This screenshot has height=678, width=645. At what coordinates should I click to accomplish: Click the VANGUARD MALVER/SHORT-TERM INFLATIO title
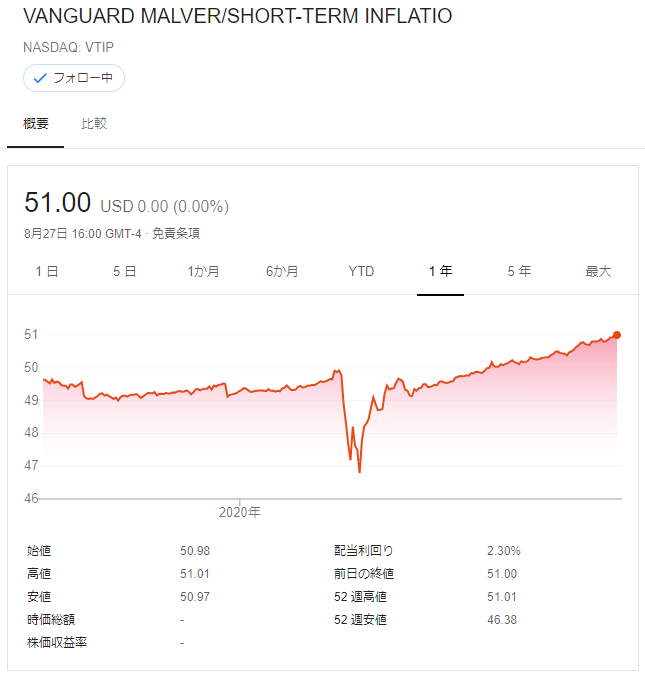tap(238, 16)
